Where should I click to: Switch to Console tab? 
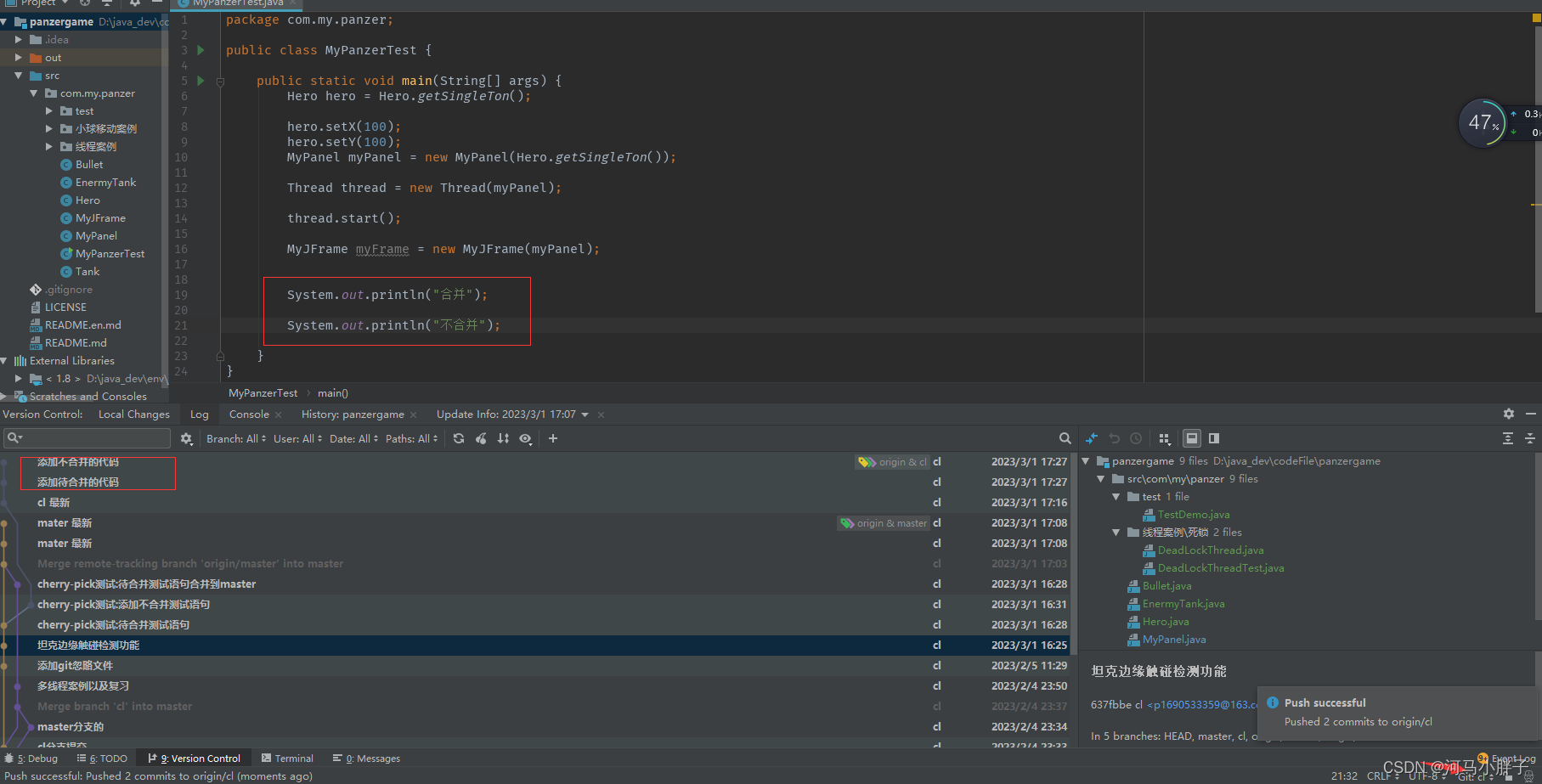pos(249,415)
